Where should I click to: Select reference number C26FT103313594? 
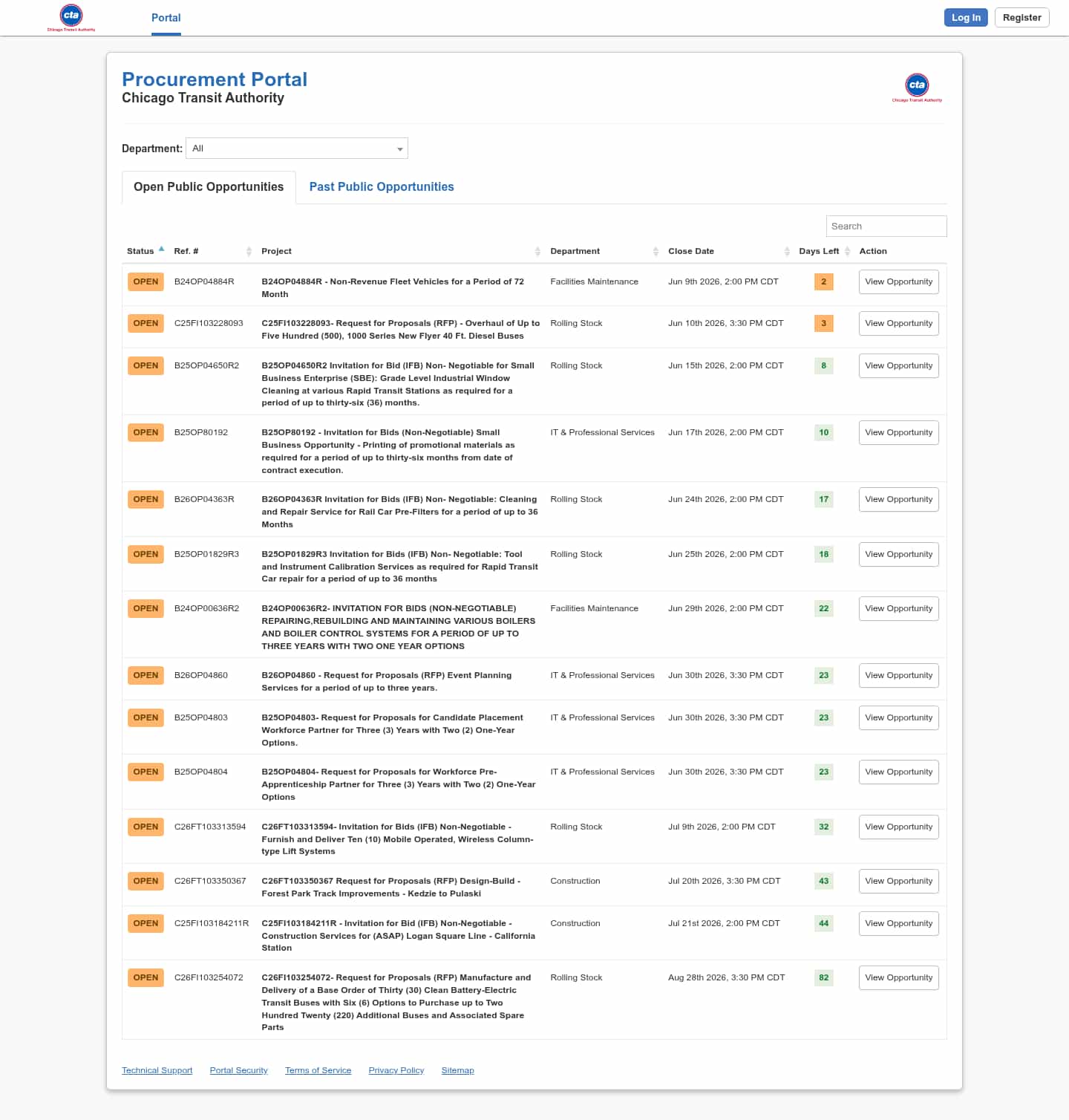pos(210,827)
